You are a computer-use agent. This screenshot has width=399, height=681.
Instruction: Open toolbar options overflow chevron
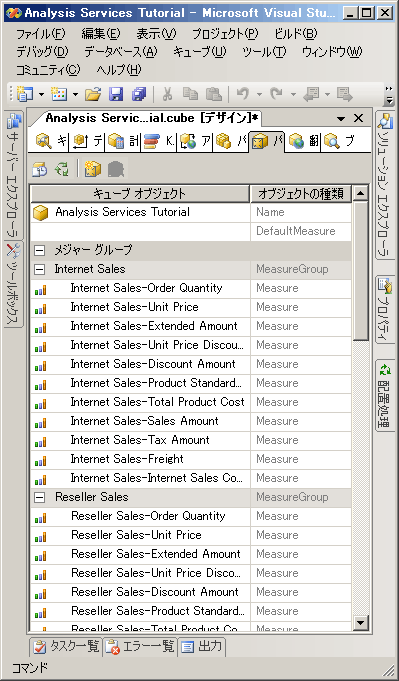pos(389,95)
